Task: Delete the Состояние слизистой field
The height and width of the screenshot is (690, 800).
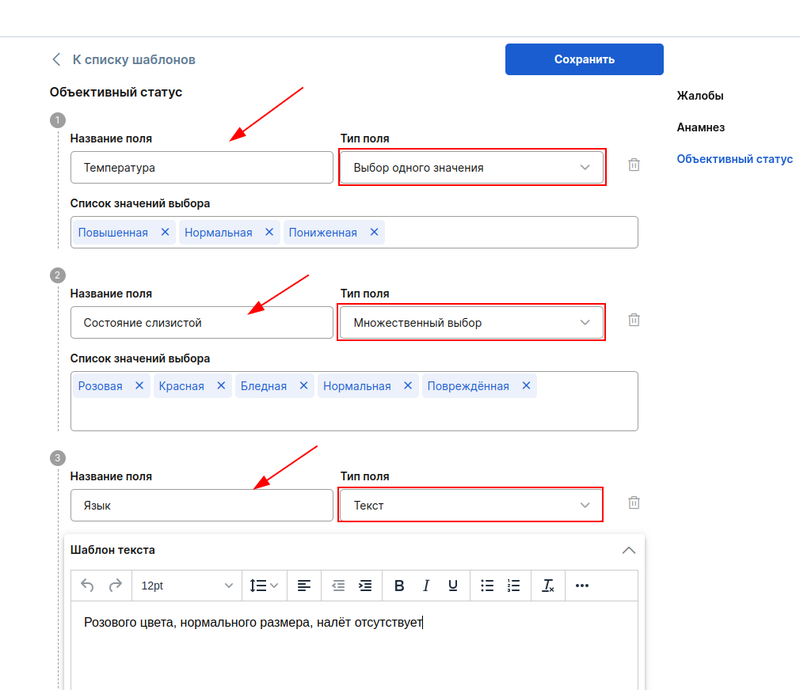Action: [x=634, y=320]
